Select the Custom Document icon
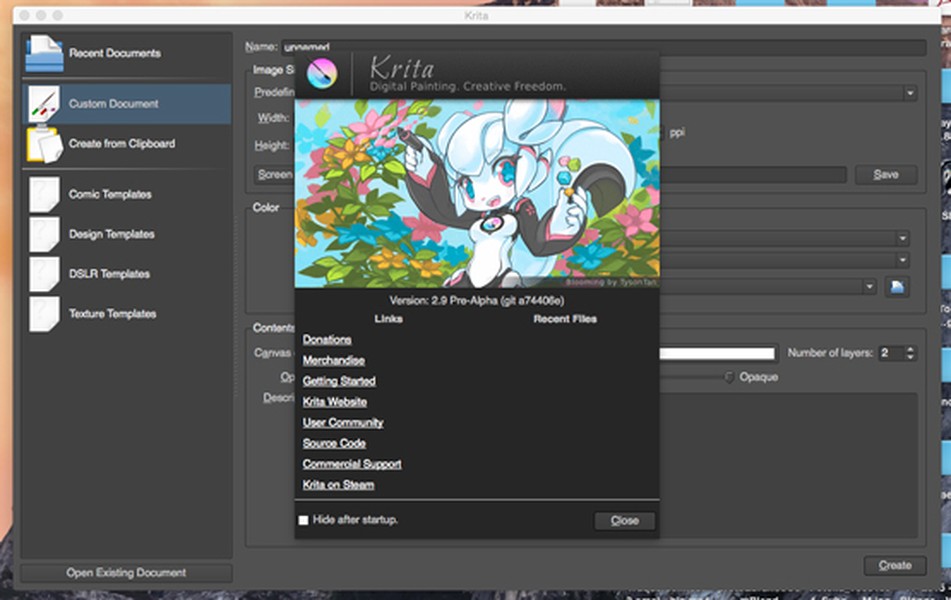 tap(43, 104)
